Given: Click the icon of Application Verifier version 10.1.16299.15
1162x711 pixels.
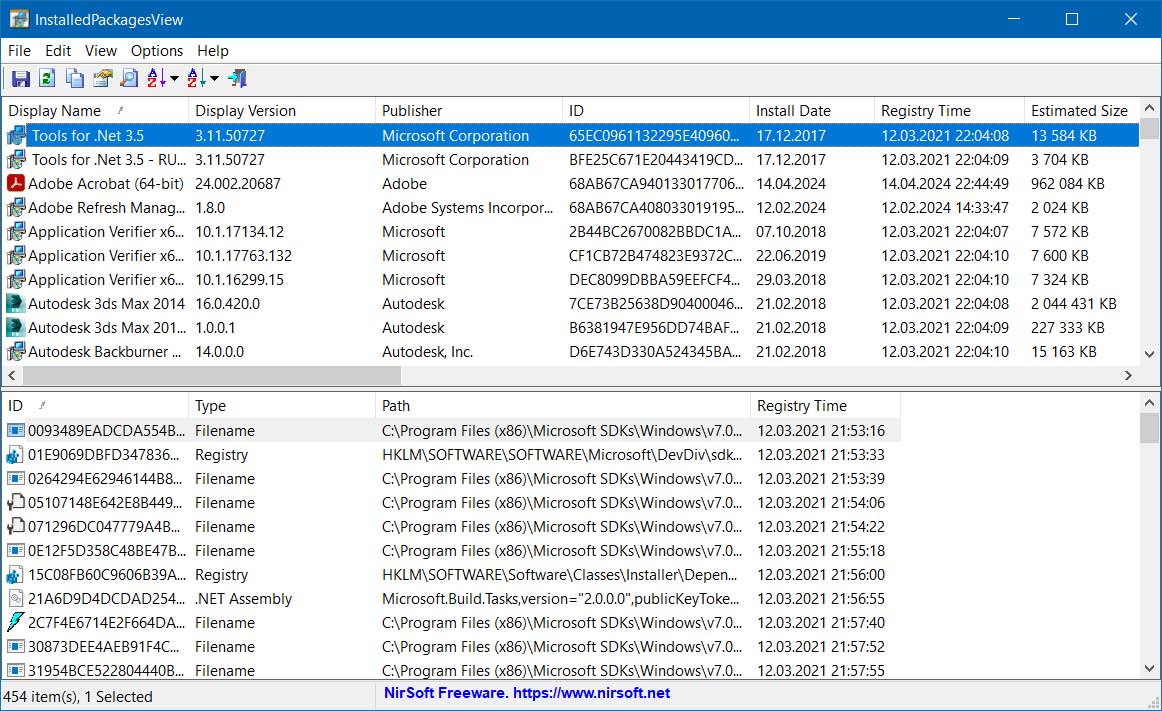Looking at the screenshot, I should tap(16, 280).
